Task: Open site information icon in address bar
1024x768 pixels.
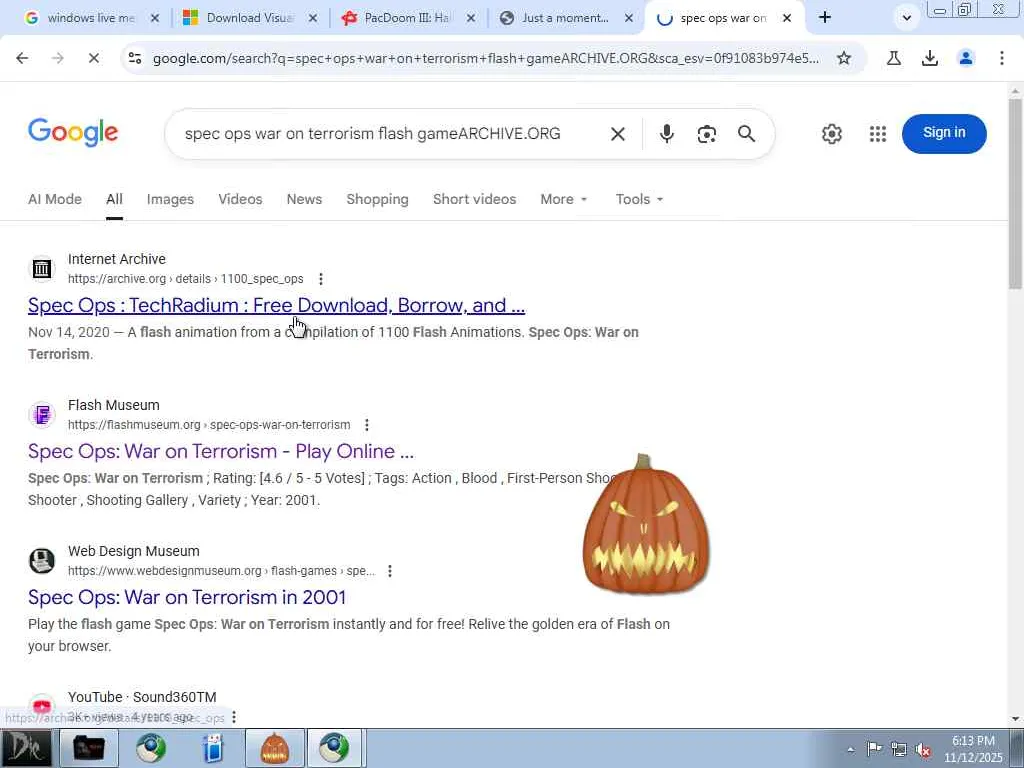Action: pyautogui.click(x=135, y=58)
